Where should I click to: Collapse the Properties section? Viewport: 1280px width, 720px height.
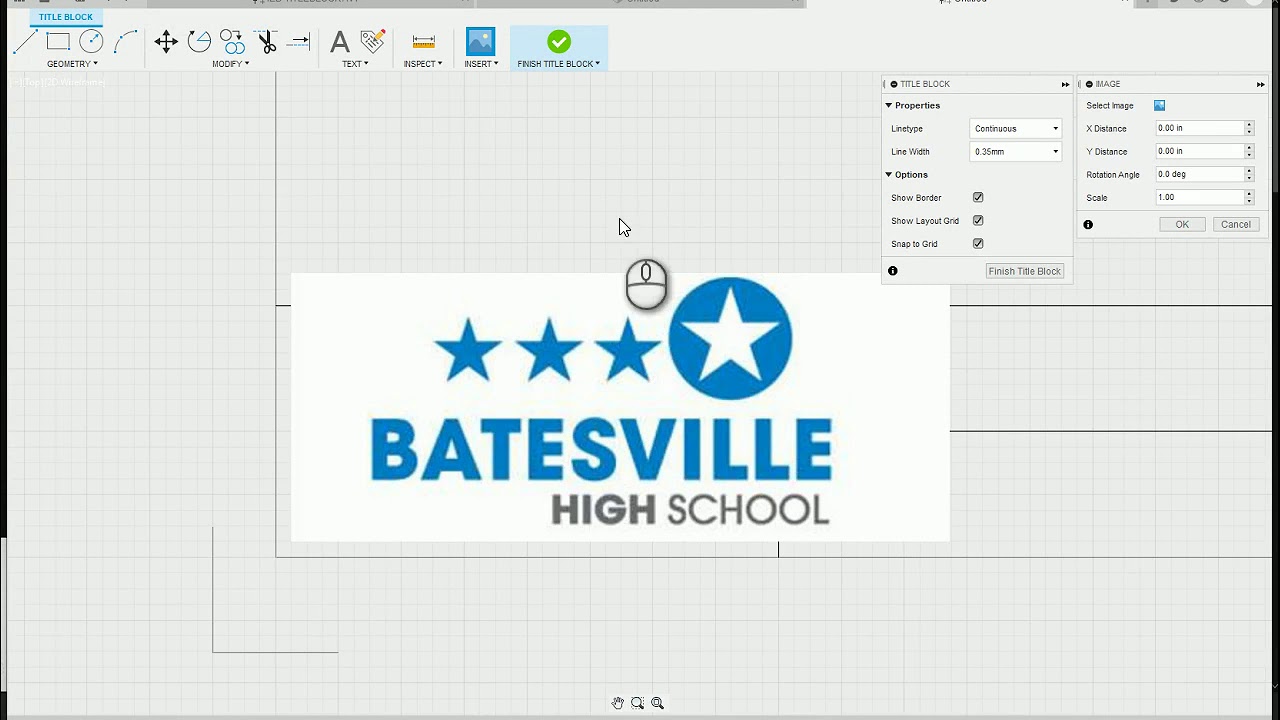(888, 105)
